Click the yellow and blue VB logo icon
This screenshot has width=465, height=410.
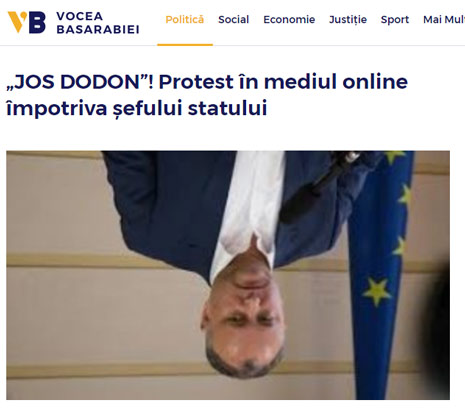coord(27,22)
